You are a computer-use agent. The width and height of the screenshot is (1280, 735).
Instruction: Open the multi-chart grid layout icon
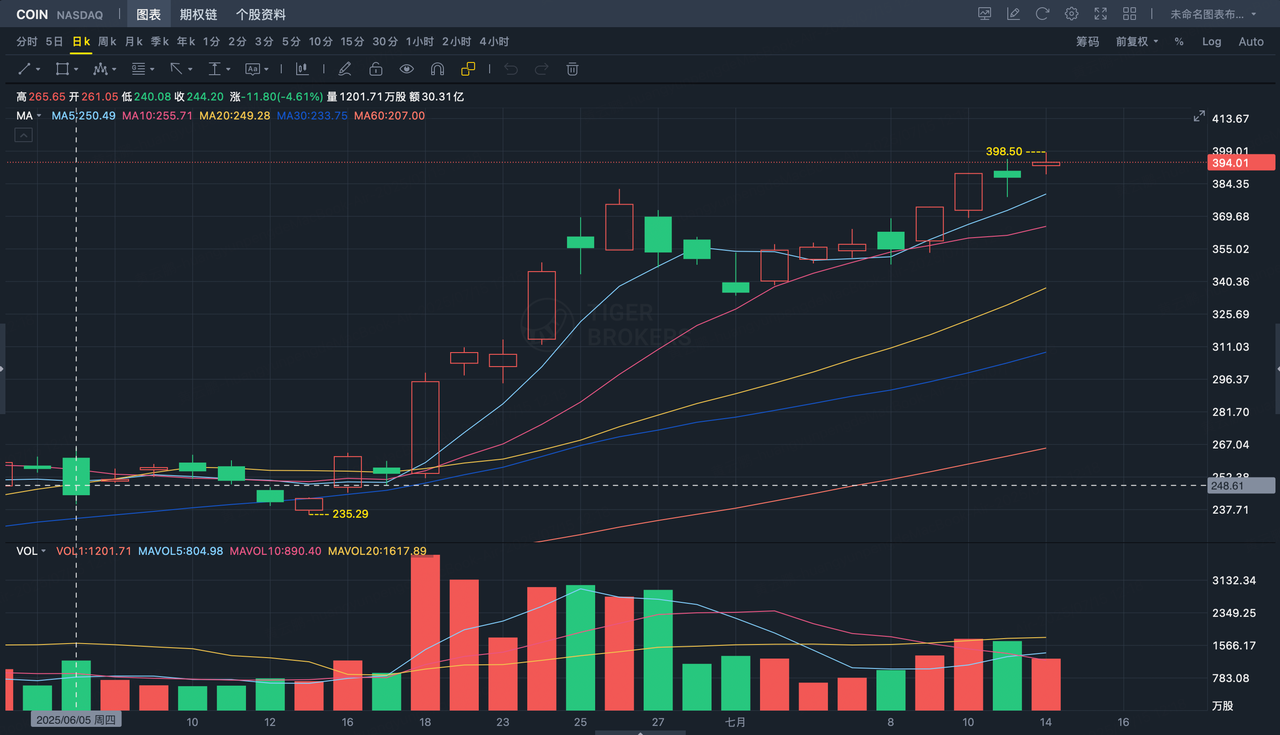[1129, 14]
